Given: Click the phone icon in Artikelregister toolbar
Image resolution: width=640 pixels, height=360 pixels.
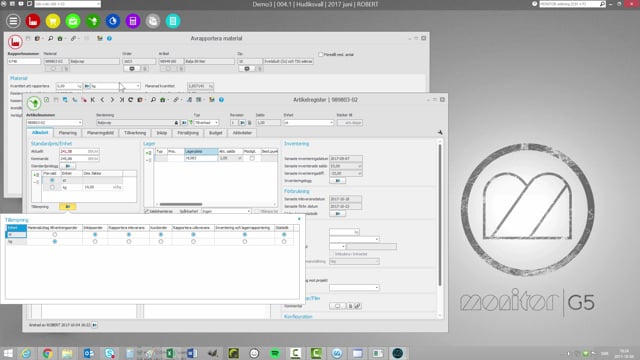Looking at the screenshot, I should point(75,100).
